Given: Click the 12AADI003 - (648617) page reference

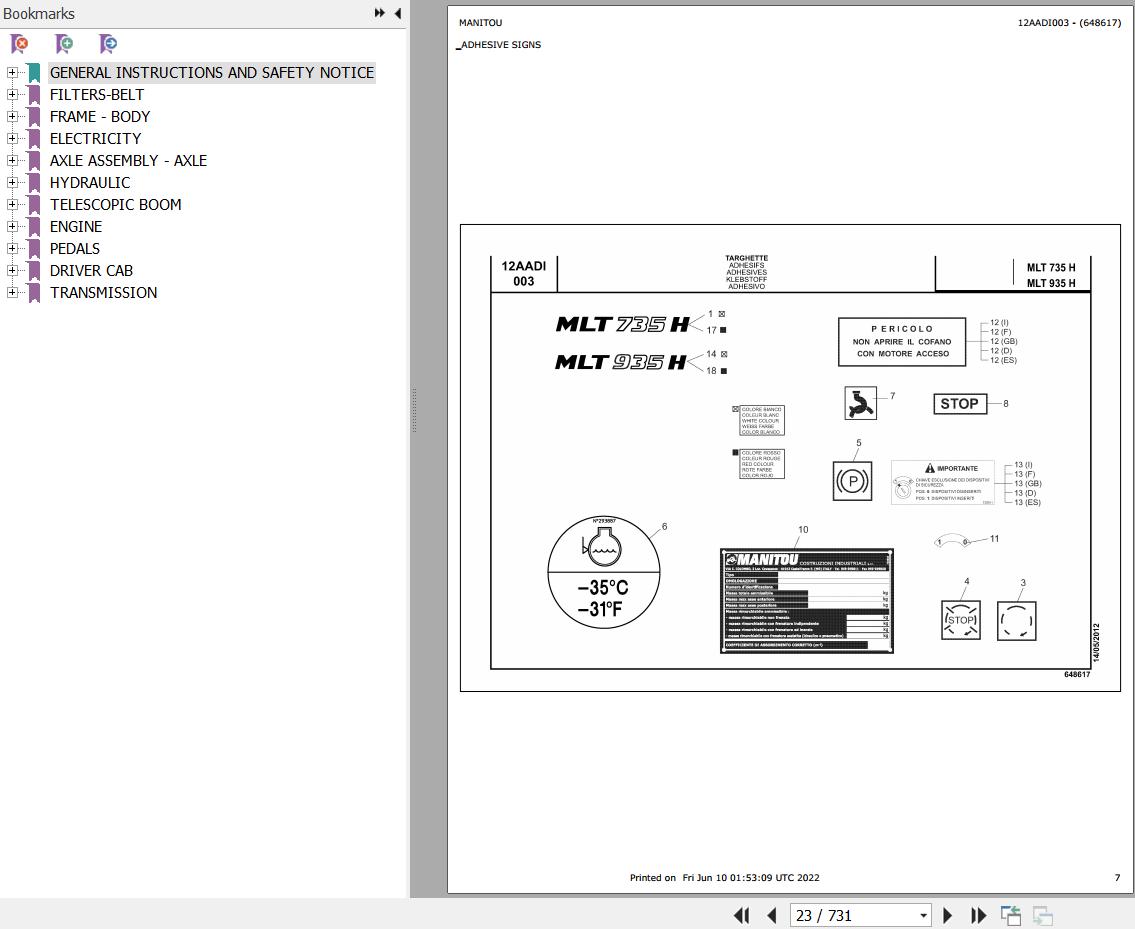Looking at the screenshot, I should 1069,22.
